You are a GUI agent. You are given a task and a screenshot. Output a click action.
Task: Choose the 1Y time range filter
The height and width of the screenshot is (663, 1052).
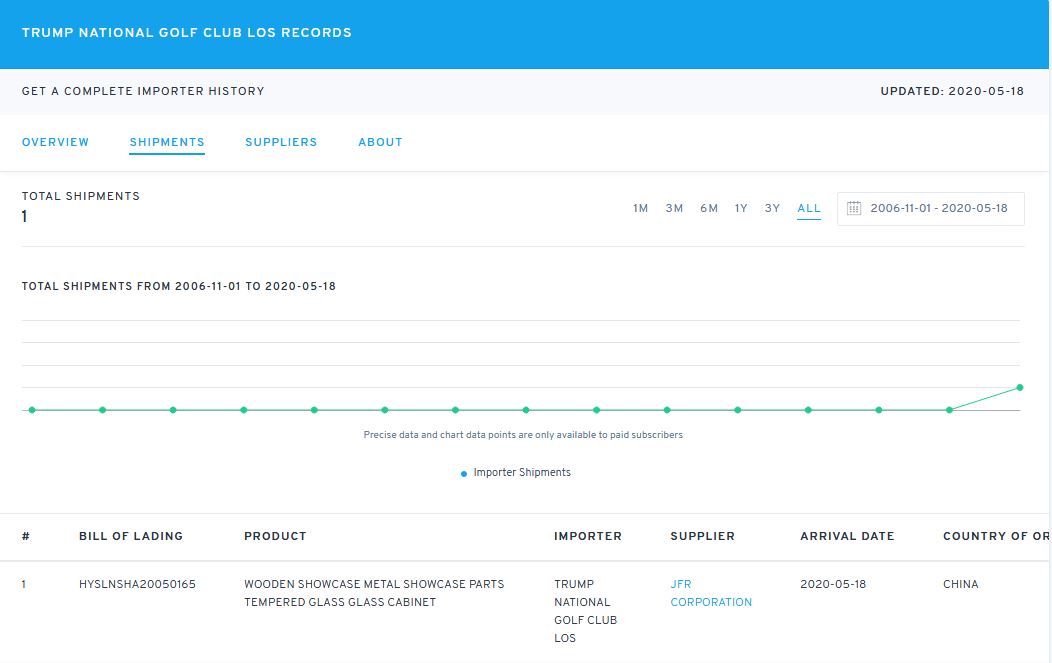[741, 208]
